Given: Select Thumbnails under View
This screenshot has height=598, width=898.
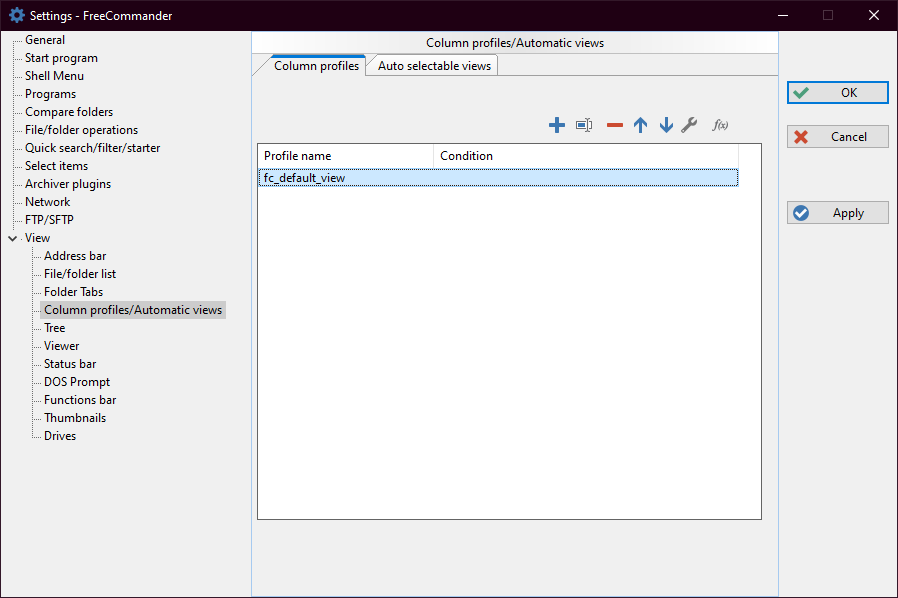Looking at the screenshot, I should coord(75,418).
